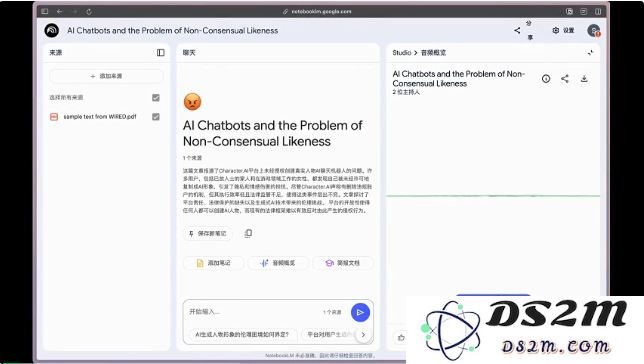The height and width of the screenshot is (364, 644).
Task: Open the user account avatar
Action: tap(593, 30)
